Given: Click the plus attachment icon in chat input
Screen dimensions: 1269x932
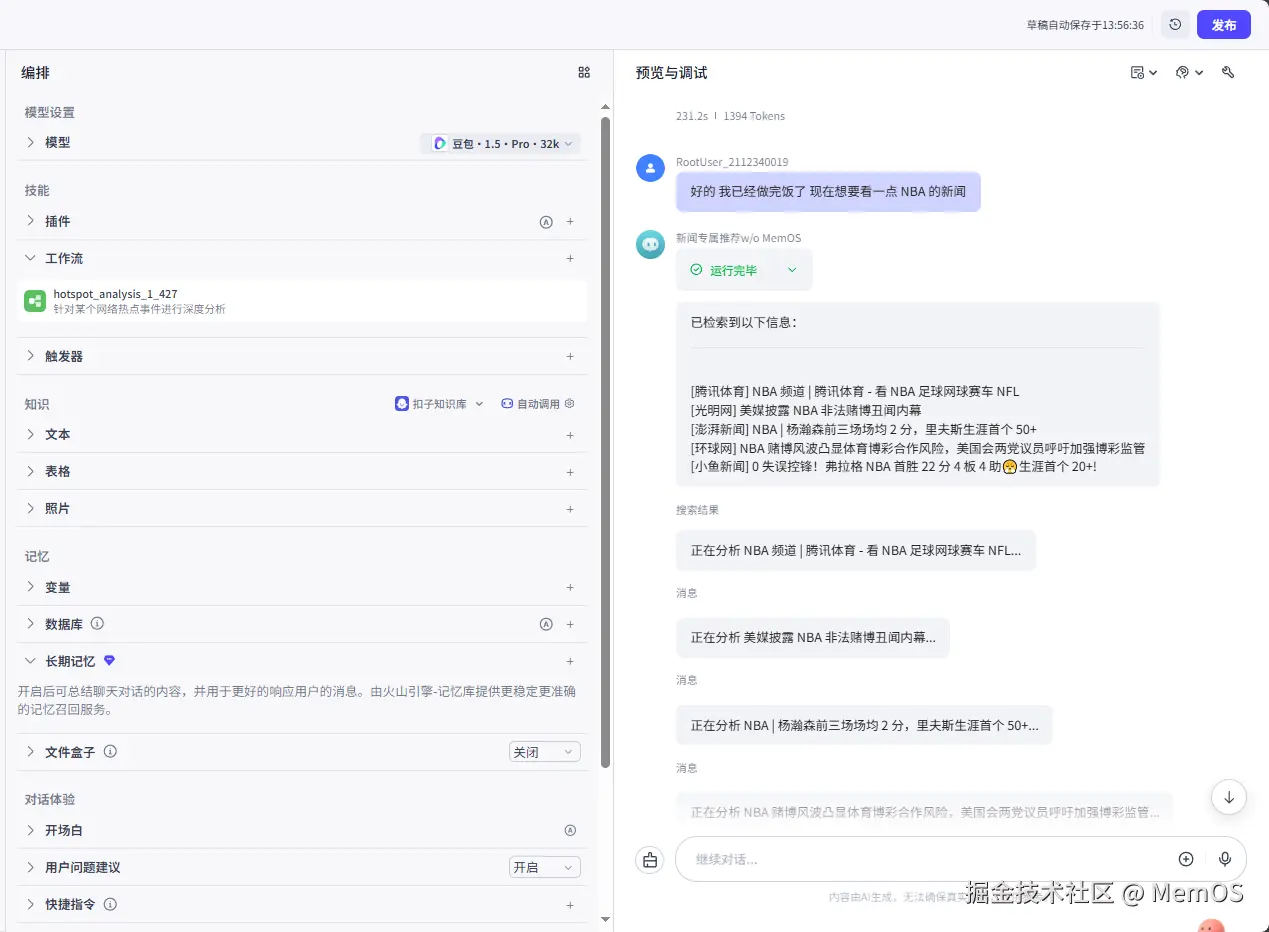Looking at the screenshot, I should [1186, 859].
